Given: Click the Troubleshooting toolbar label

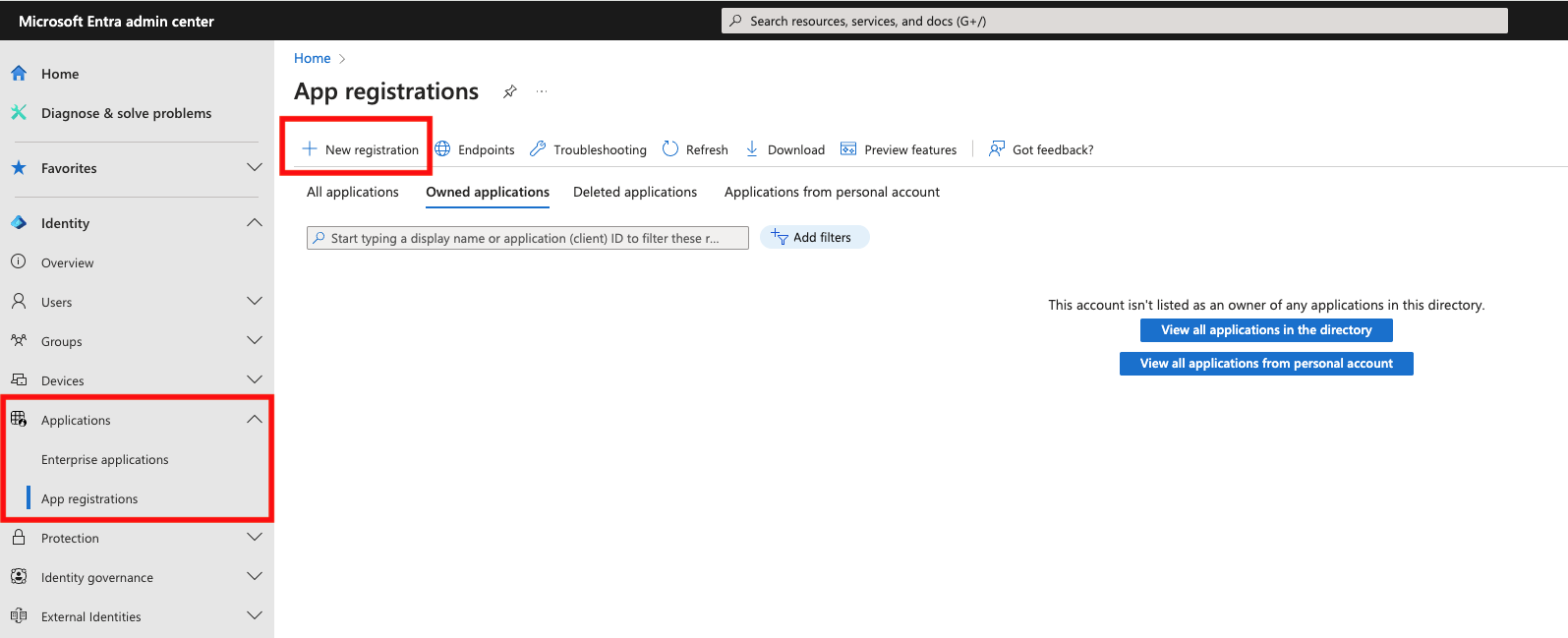Looking at the screenshot, I should (600, 149).
